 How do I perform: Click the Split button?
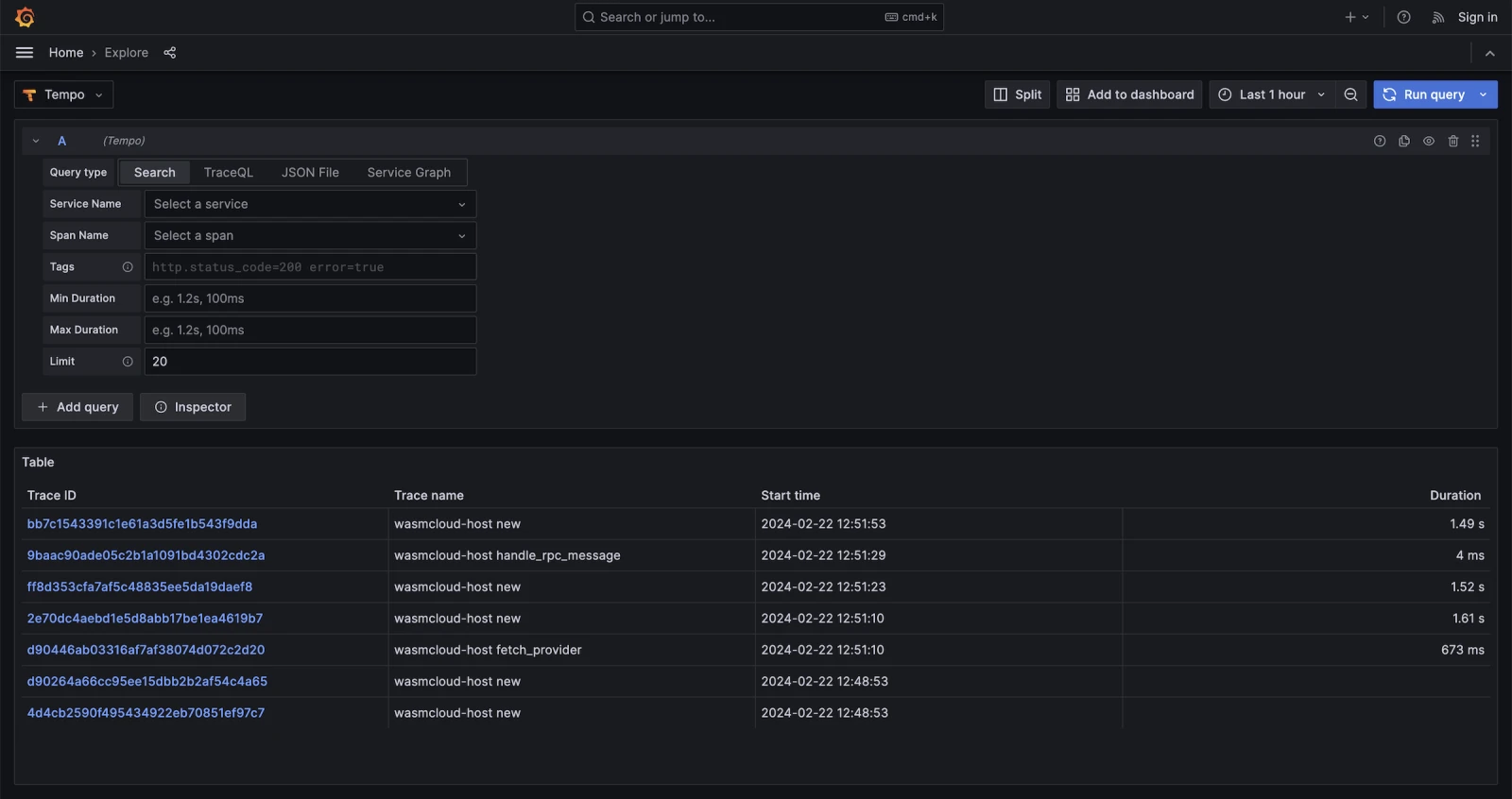(1018, 94)
